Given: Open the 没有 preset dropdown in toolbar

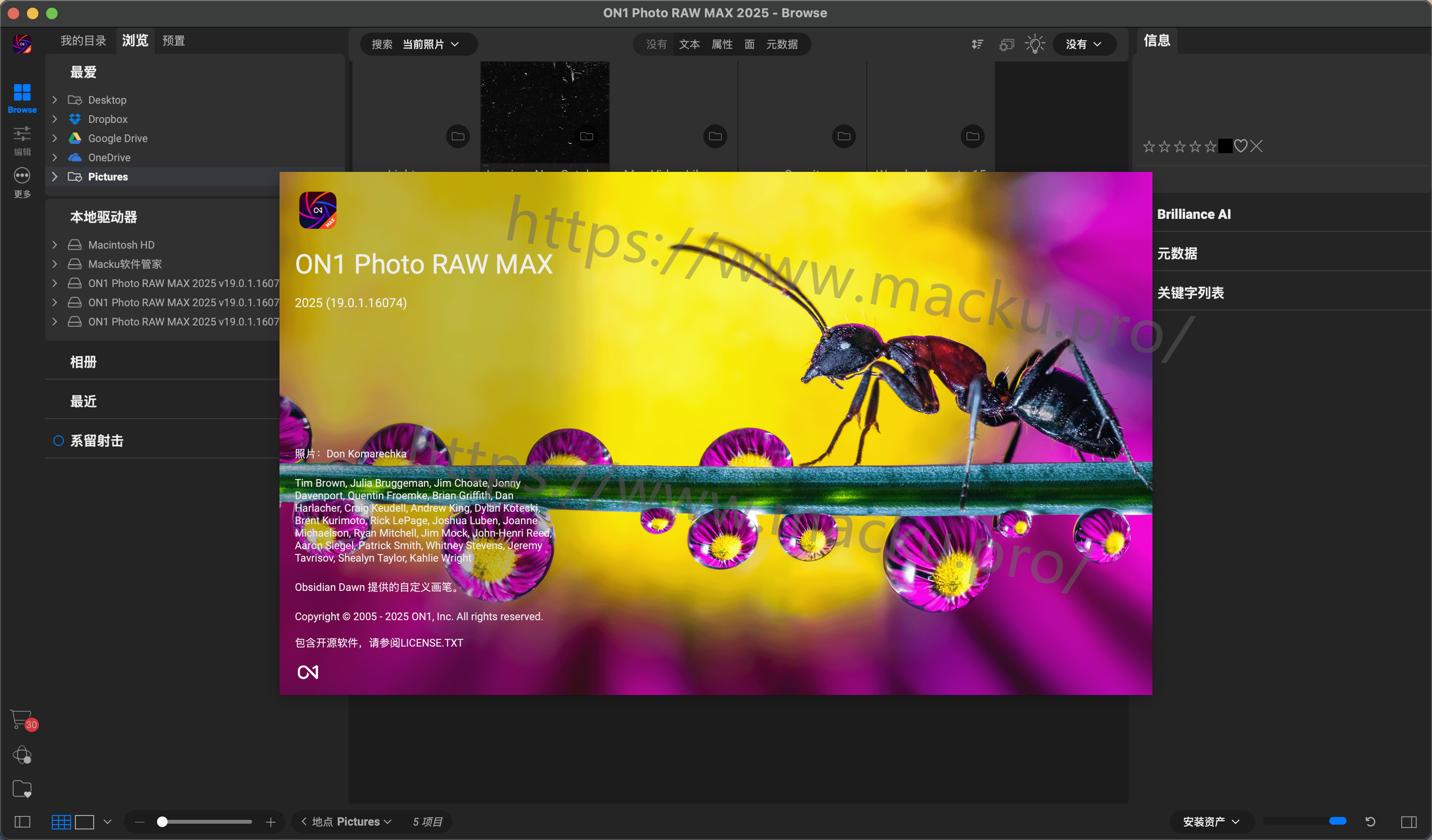Looking at the screenshot, I should [x=1084, y=44].
